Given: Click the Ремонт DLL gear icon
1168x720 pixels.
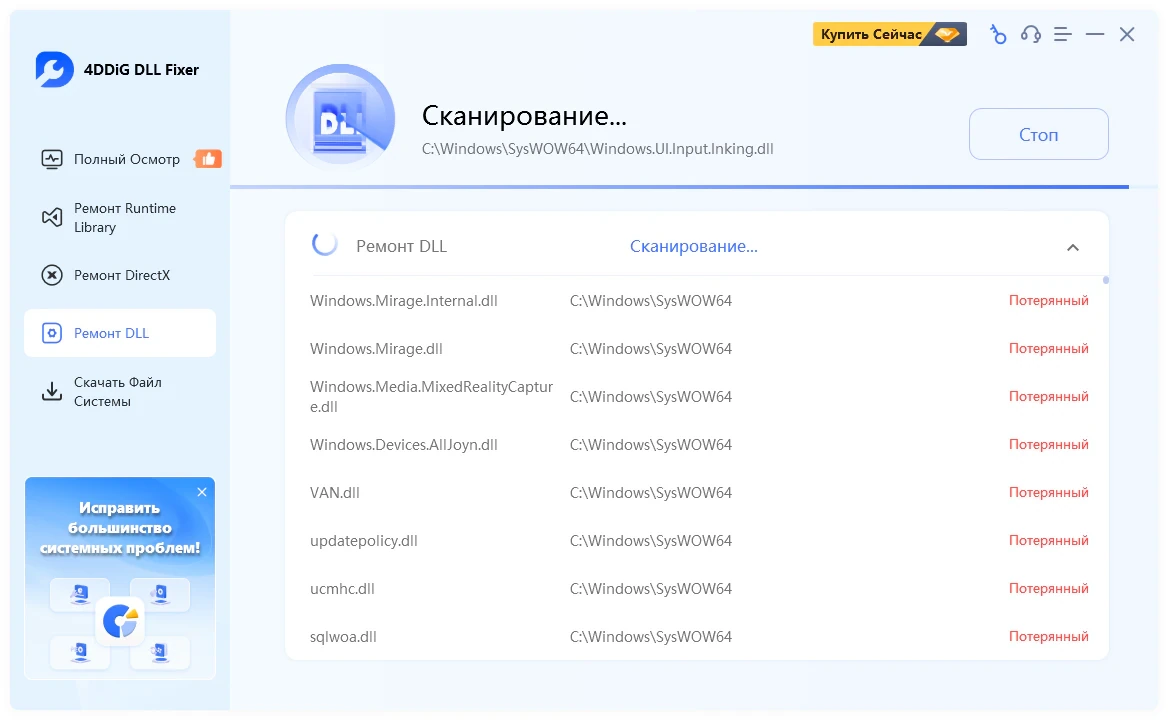Looking at the screenshot, I should [51, 333].
